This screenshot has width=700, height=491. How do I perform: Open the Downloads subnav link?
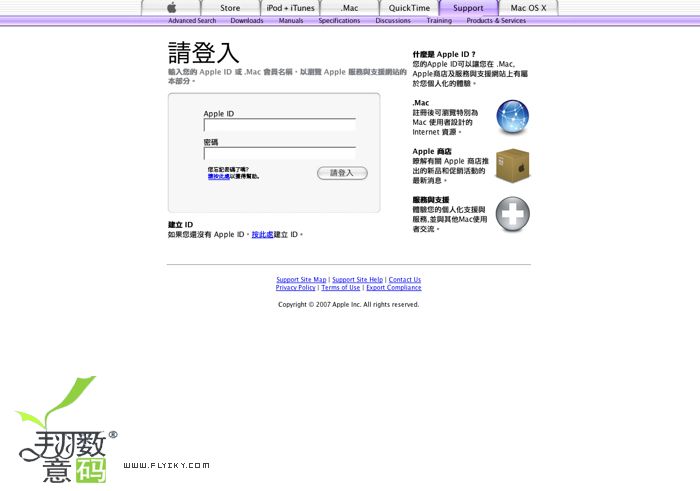coord(247,21)
